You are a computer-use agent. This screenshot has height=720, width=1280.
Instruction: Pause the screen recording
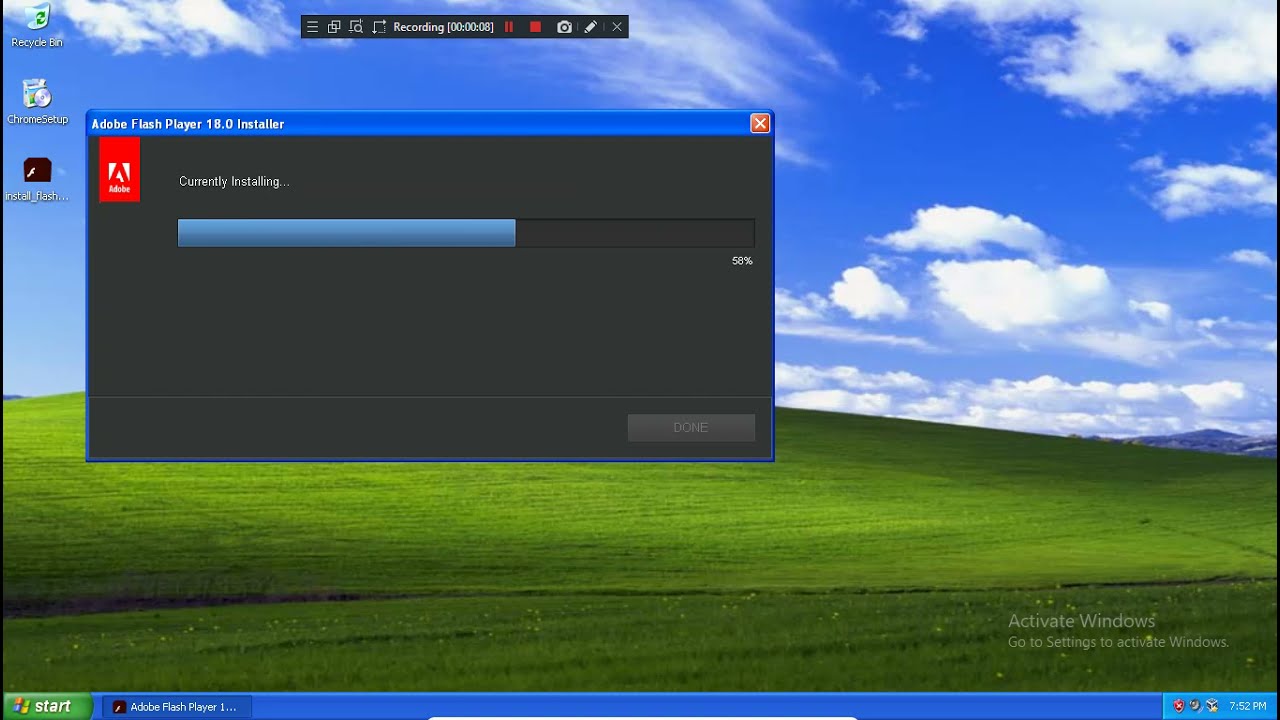[x=509, y=27]
